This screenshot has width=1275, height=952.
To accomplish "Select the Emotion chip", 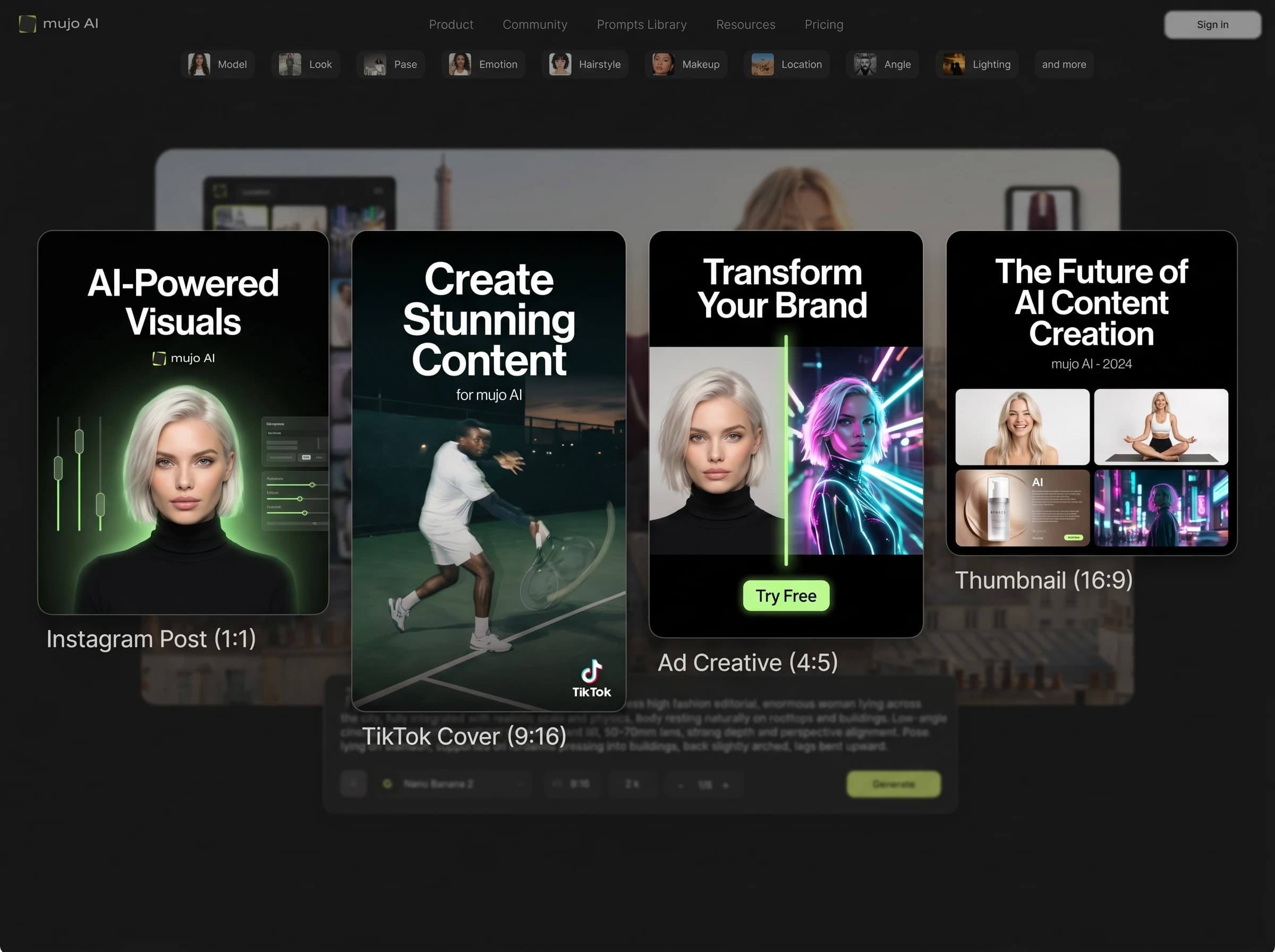I will point(483,64).
